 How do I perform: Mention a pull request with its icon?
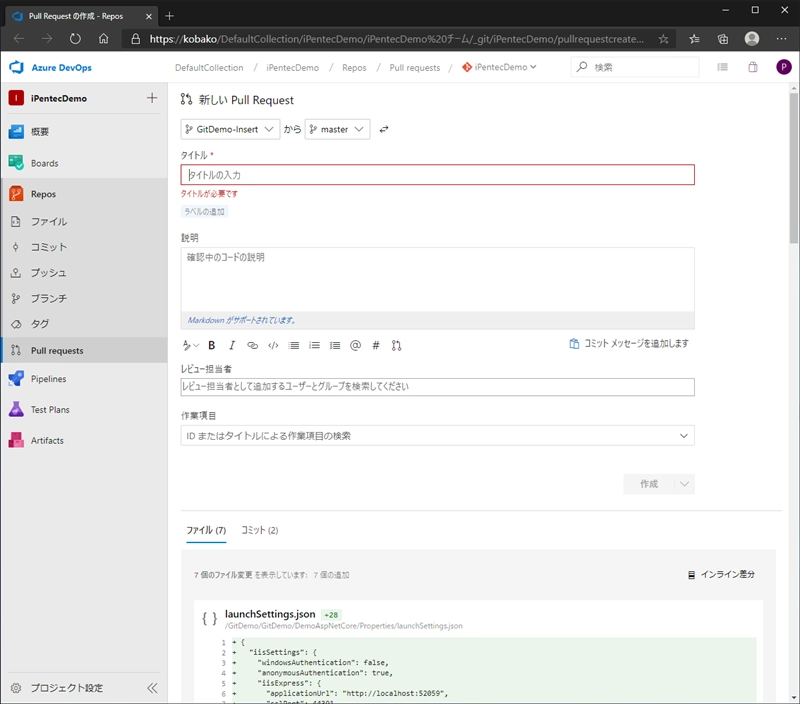point(396,345)
